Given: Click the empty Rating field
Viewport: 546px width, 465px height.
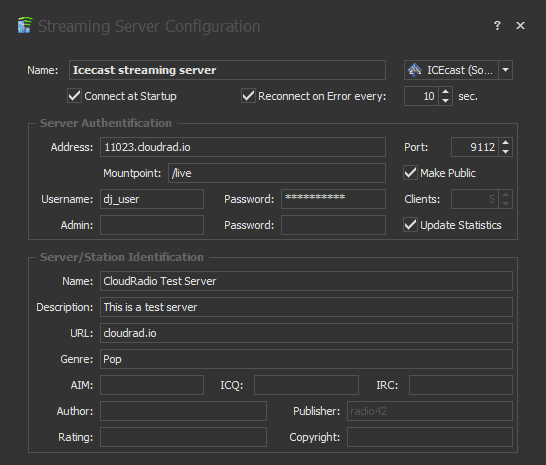Looking at the screenshot, I should point(183,437).
